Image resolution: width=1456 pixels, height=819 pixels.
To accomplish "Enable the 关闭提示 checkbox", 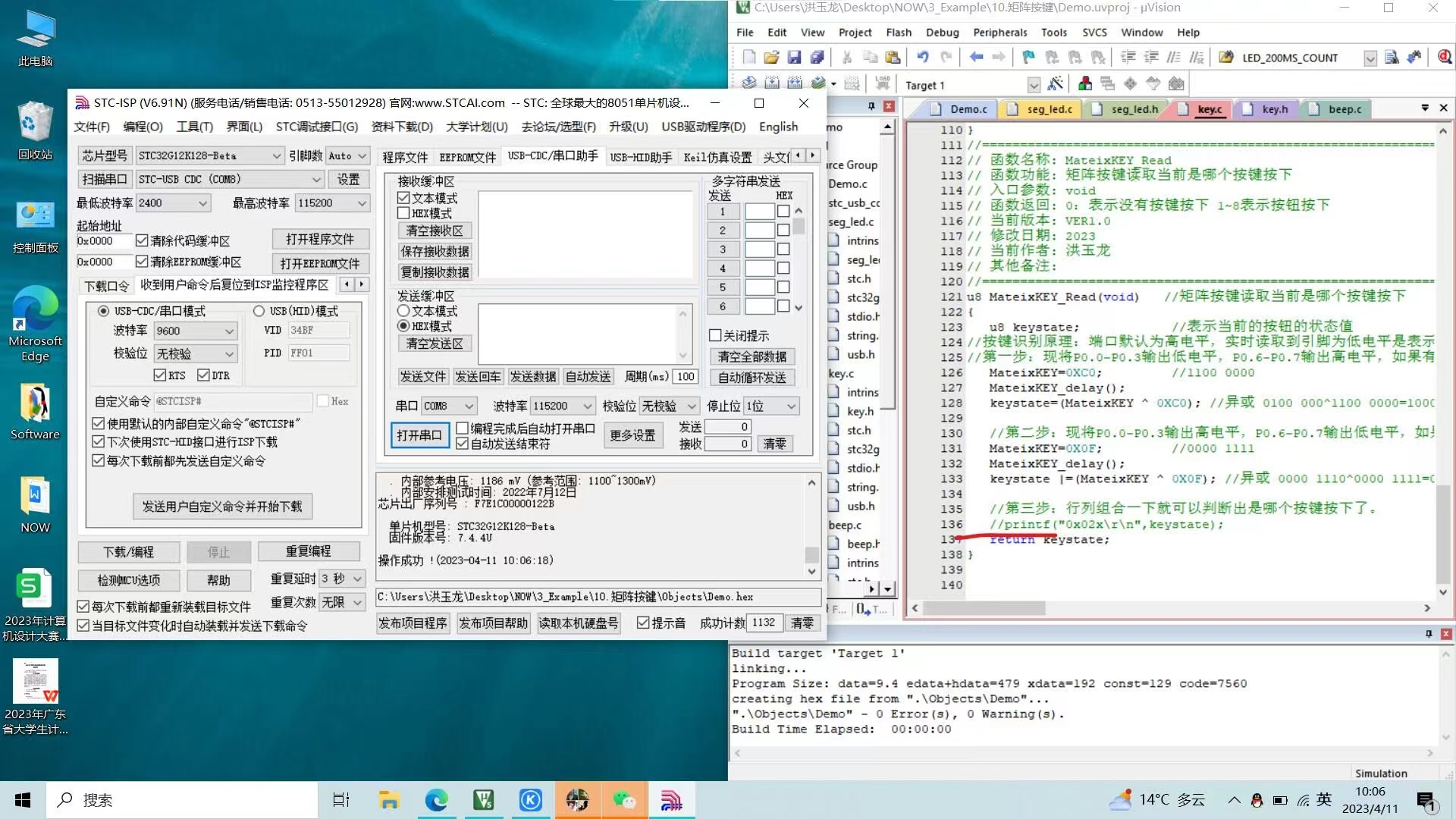I will coord(715,335).
